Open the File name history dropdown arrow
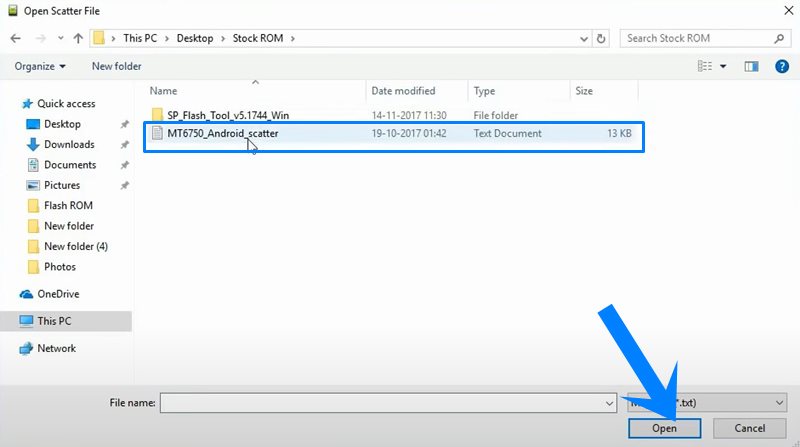Screen dimensions: 800x447 (x=609, y=403)
